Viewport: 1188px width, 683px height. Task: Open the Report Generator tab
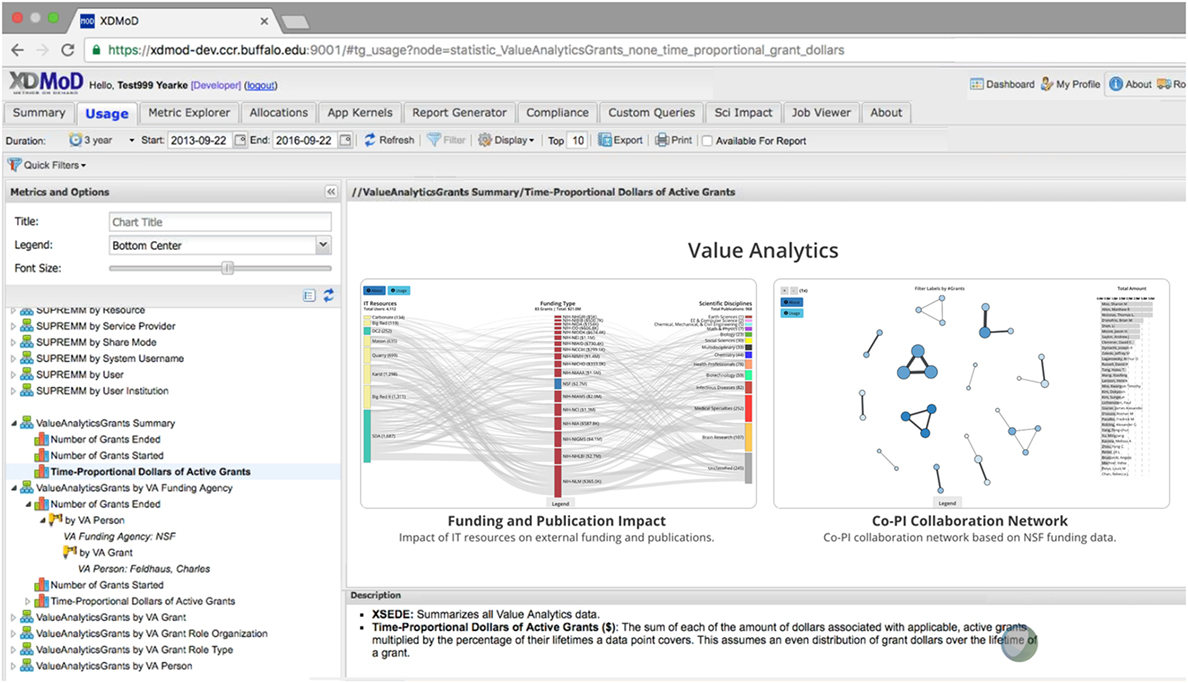[x=459, y=113]
